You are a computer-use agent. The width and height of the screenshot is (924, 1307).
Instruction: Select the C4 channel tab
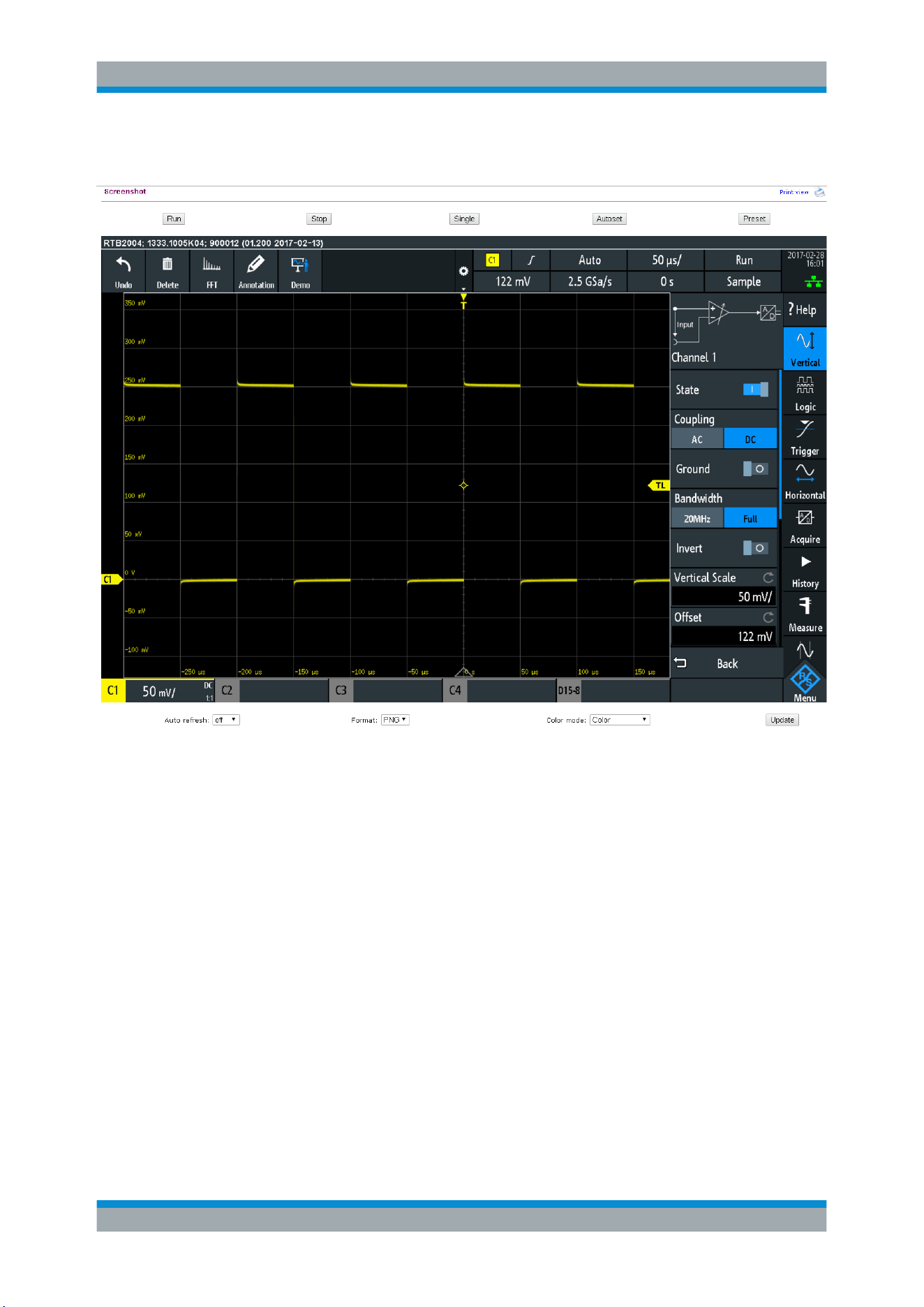pyautogui.click(x=499, y=691)
